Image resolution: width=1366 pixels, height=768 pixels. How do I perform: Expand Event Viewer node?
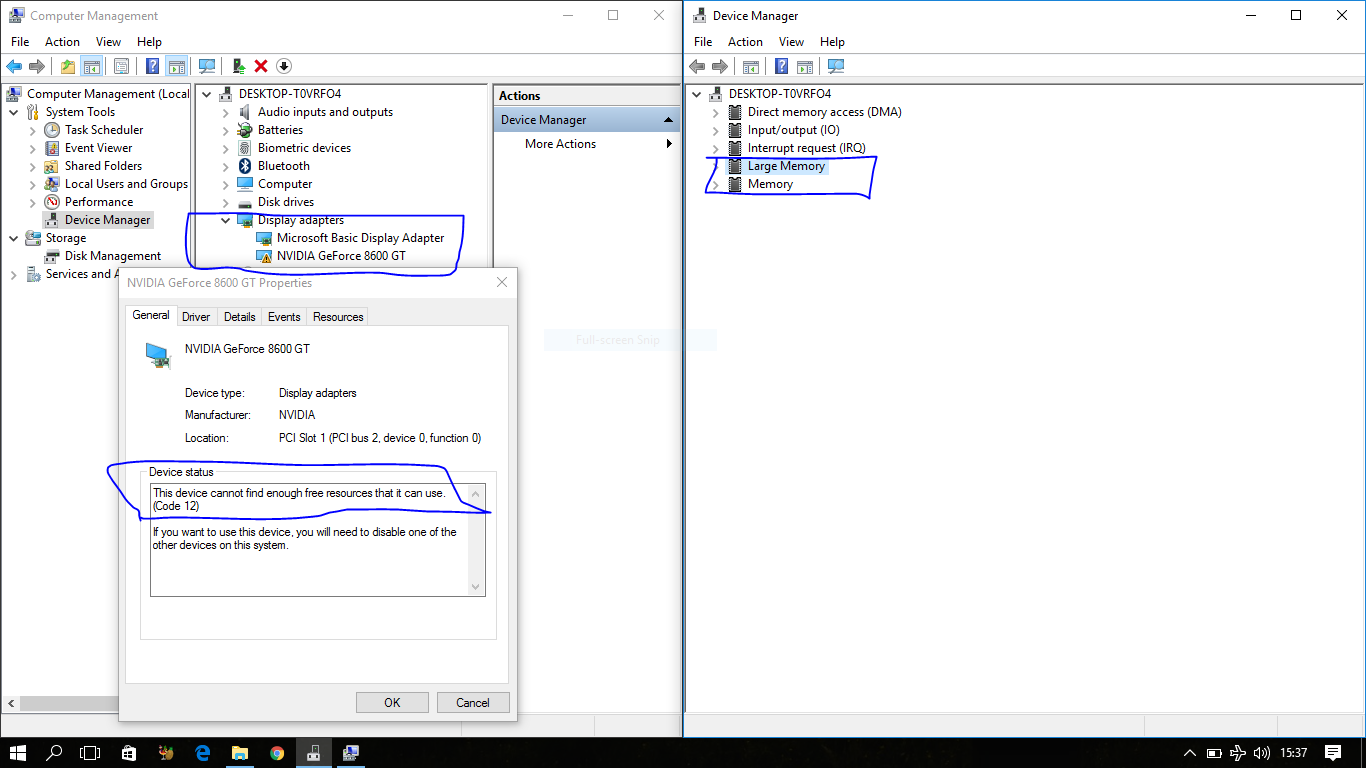(33, 148)
